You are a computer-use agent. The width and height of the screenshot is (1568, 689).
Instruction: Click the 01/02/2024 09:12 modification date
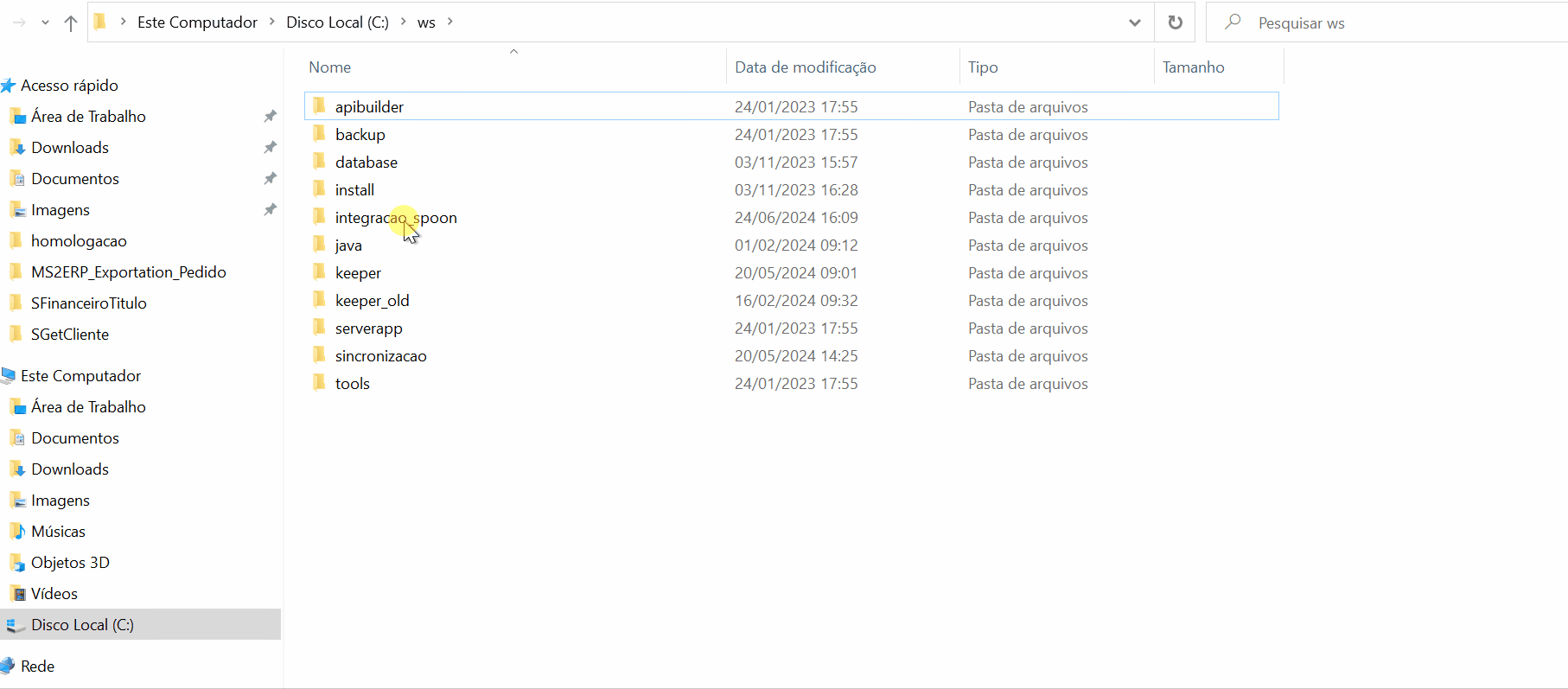point(796,246)
